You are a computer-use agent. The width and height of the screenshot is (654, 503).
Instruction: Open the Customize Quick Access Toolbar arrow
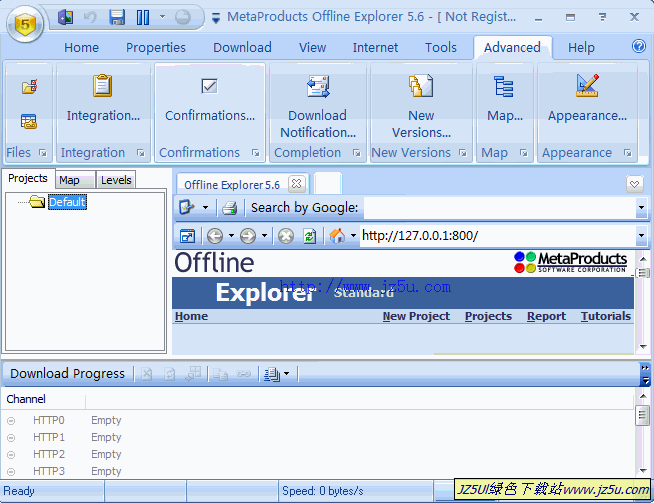click(x=216, y=18)
